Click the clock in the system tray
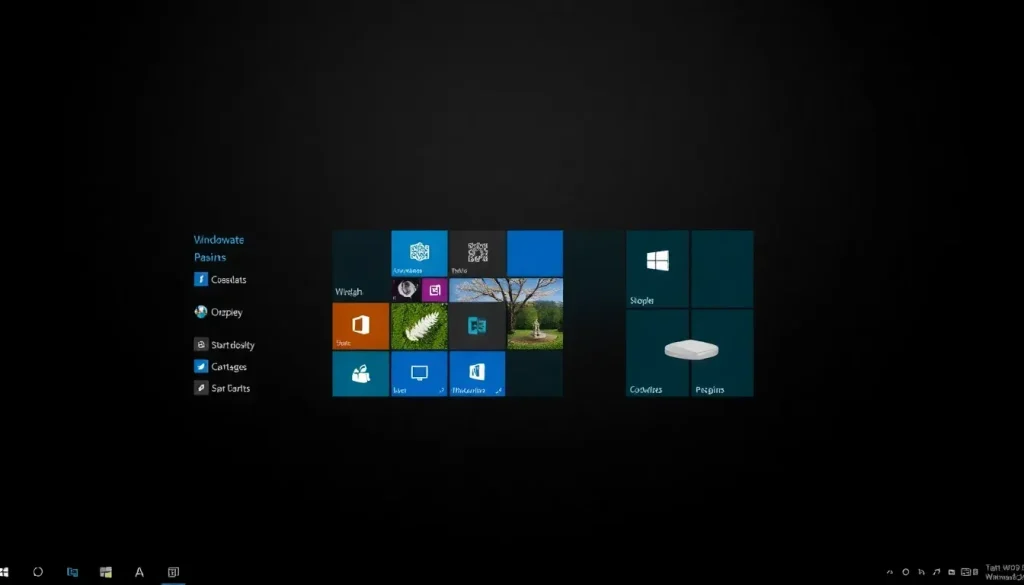1024x585 pixels. 1003,572
